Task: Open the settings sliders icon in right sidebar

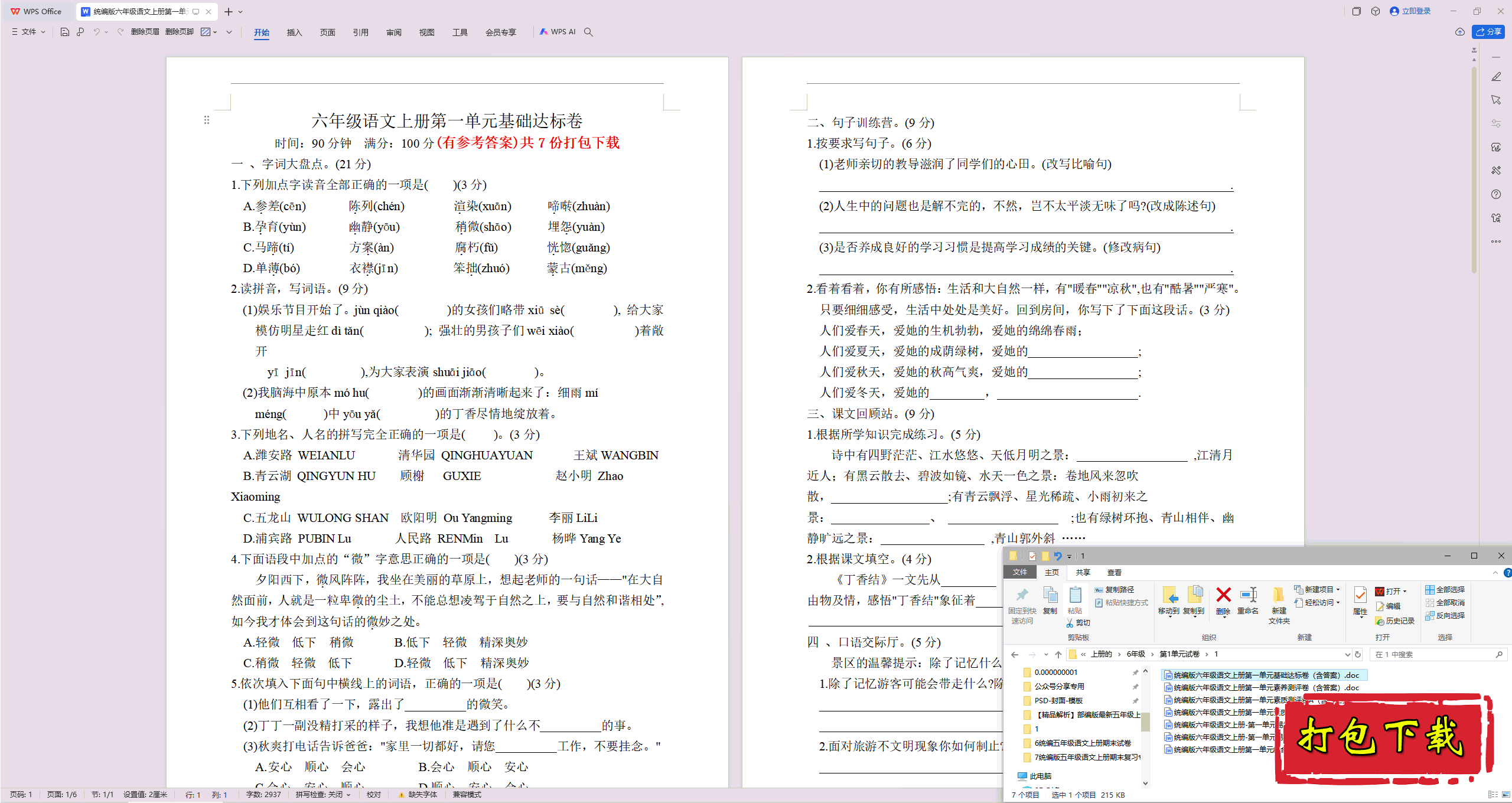Action: coord(1496,123)
